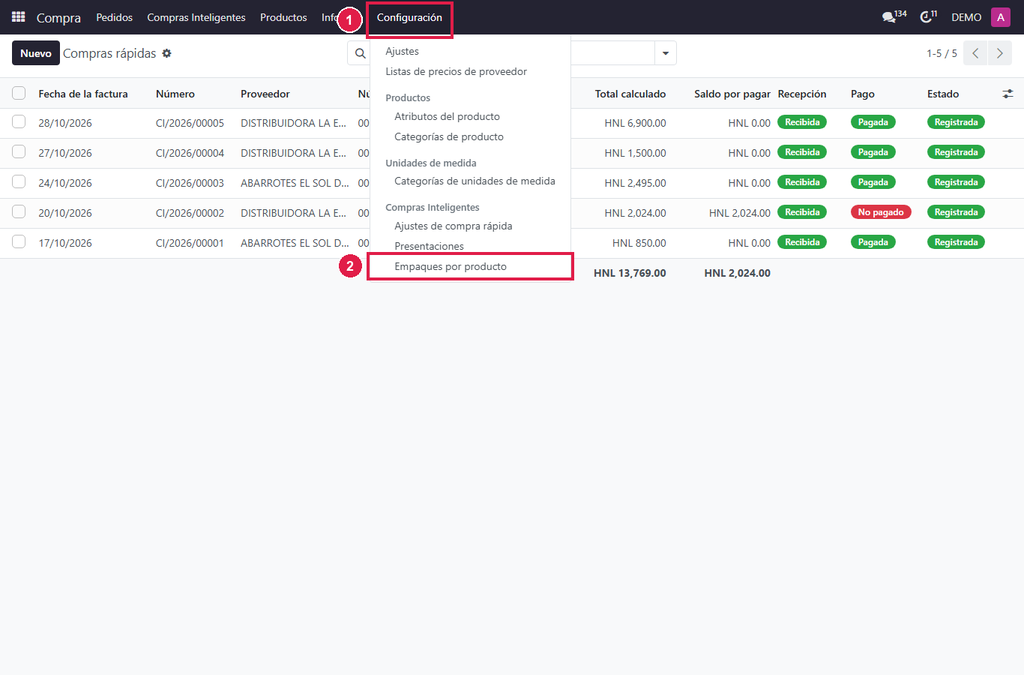Click the Compra app title
Image resolution: width=1024 pixels, height=675 pixels.
59,18
